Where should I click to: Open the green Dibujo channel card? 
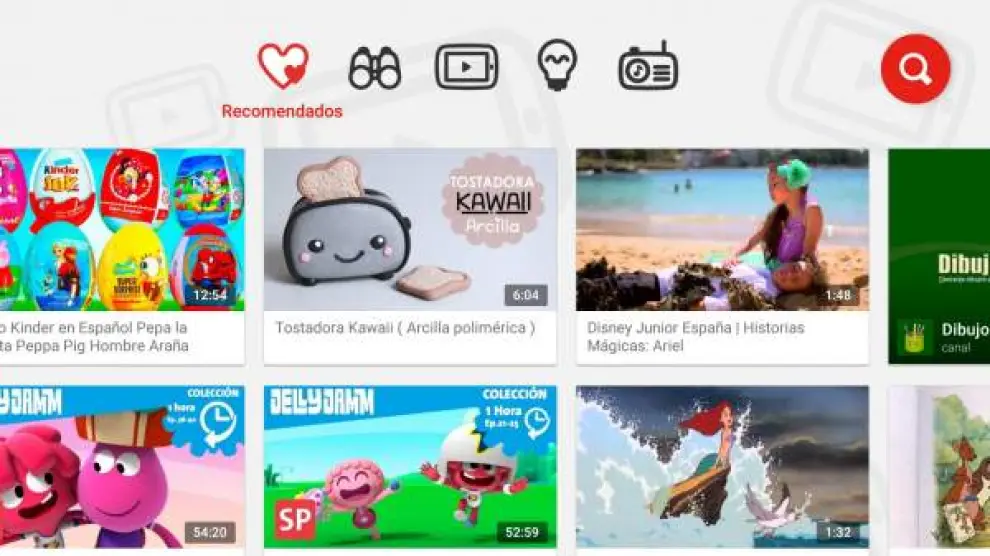pyautogui.click(x=939, y=256)
